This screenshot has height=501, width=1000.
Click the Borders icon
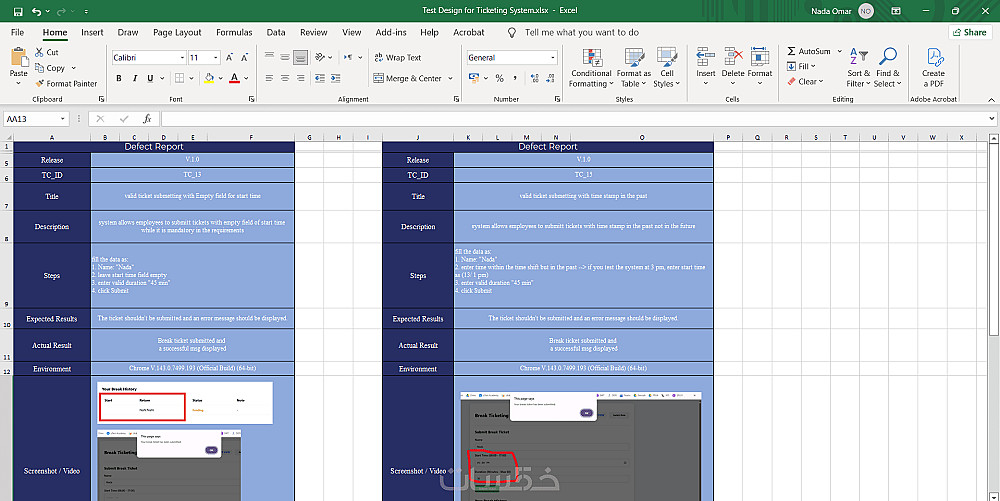(x=179, y=78)
